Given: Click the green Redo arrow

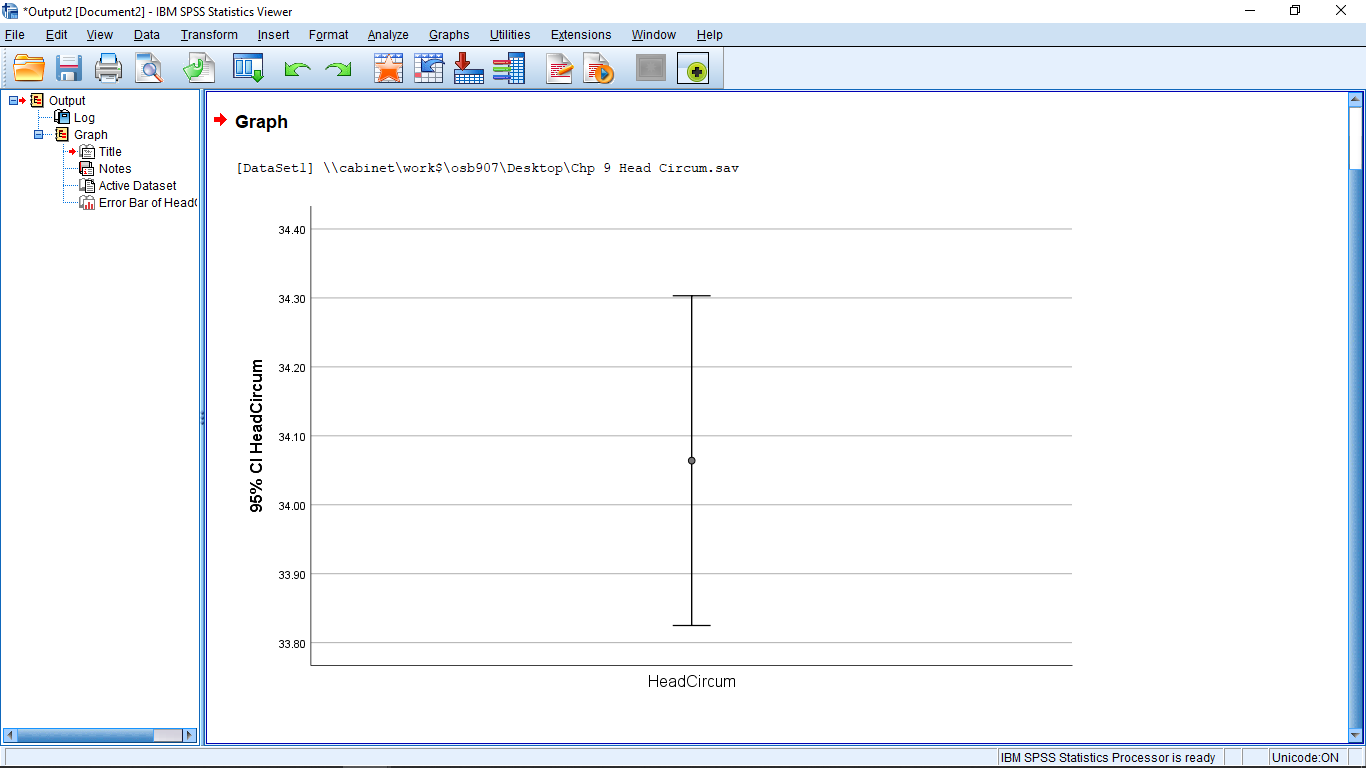Looking at the screenshot, I should [x=338, y=69].
